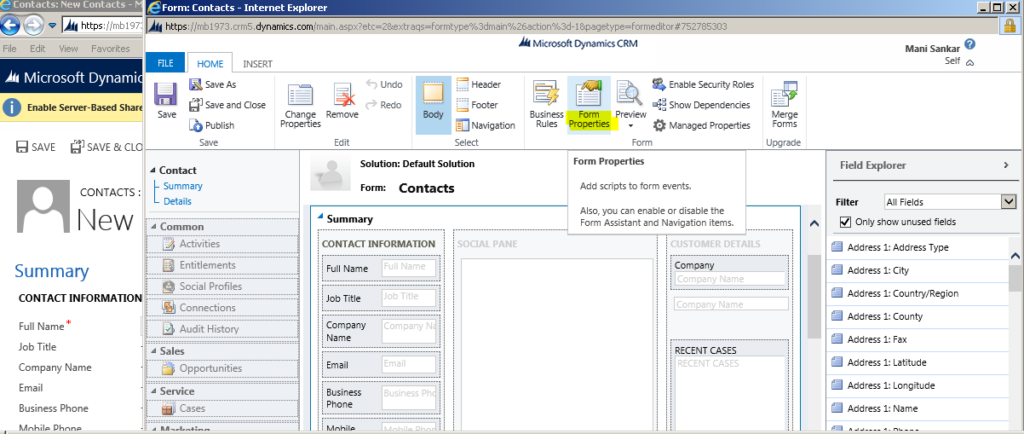
Task: Switch to the HOME ribbon tab
Action: click(x=210, y=64)
